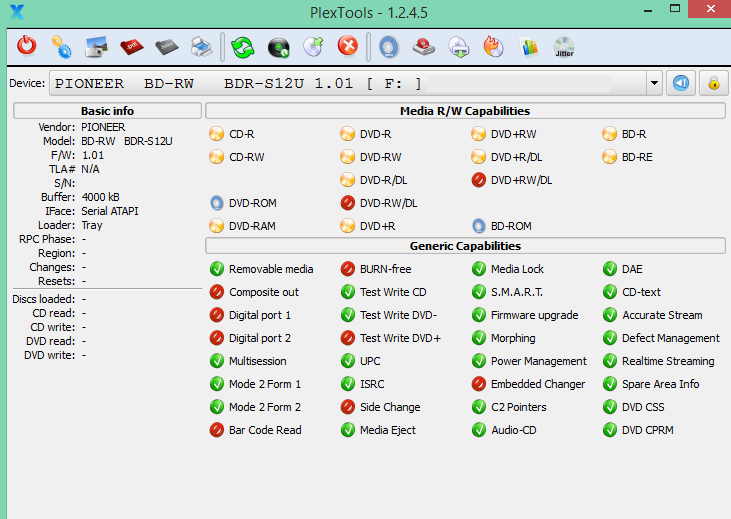Viewport: 731px width, 519px height.
Task: Click the red DVD+RW/DL unsupported icon
Action: (478, 180)
